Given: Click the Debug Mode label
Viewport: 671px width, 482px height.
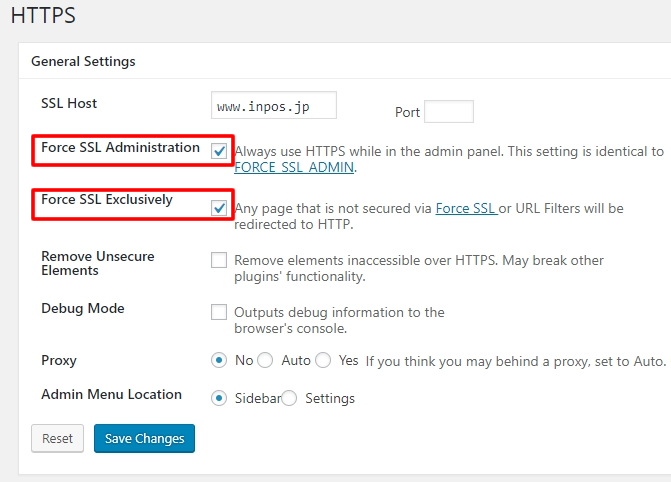Looking at the screenshot, I should click(x=83, y=308).
